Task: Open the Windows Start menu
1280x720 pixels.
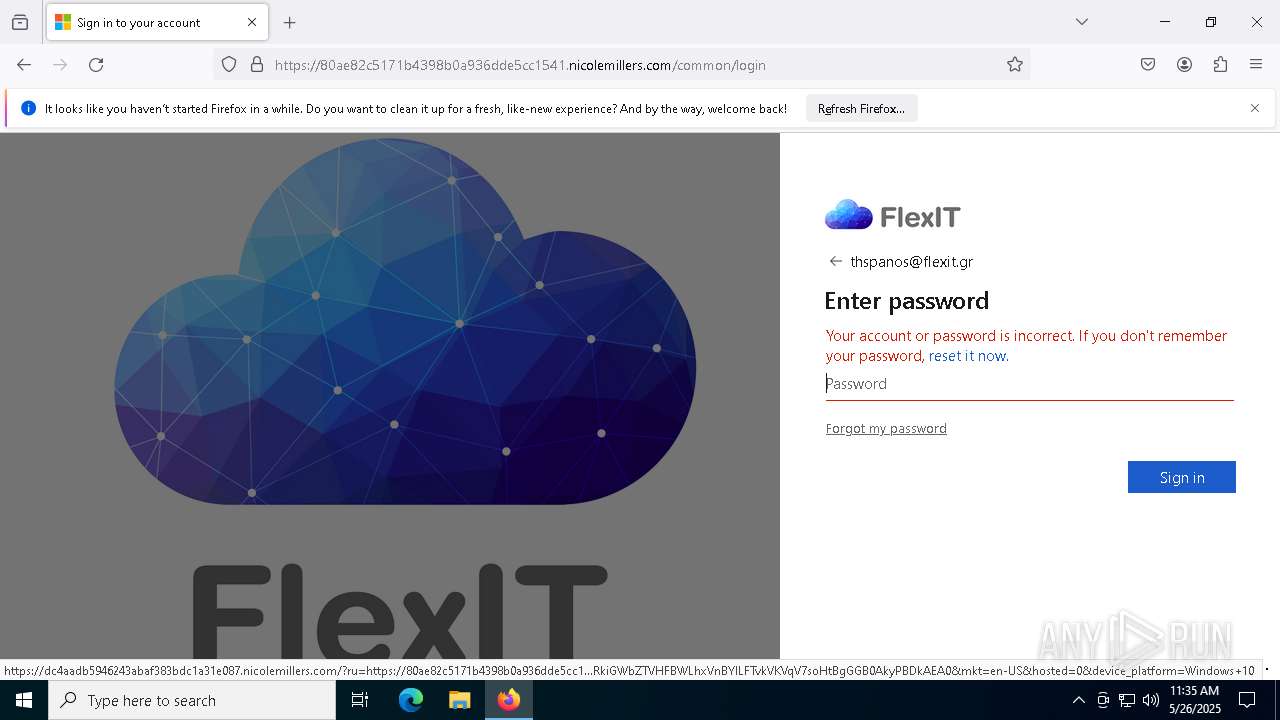Action: point(24,700)
